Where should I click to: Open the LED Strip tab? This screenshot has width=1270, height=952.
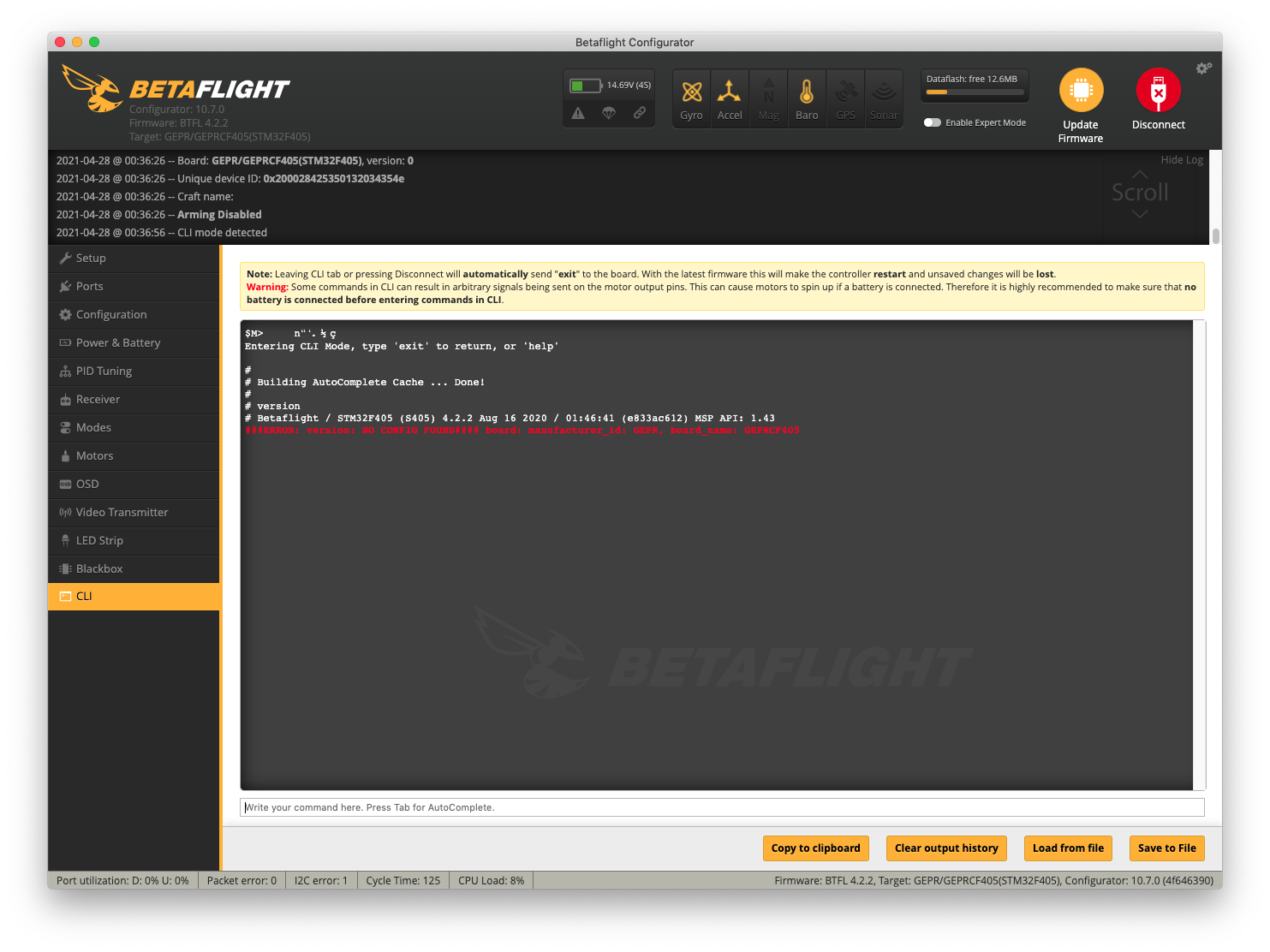coord(134,540)
